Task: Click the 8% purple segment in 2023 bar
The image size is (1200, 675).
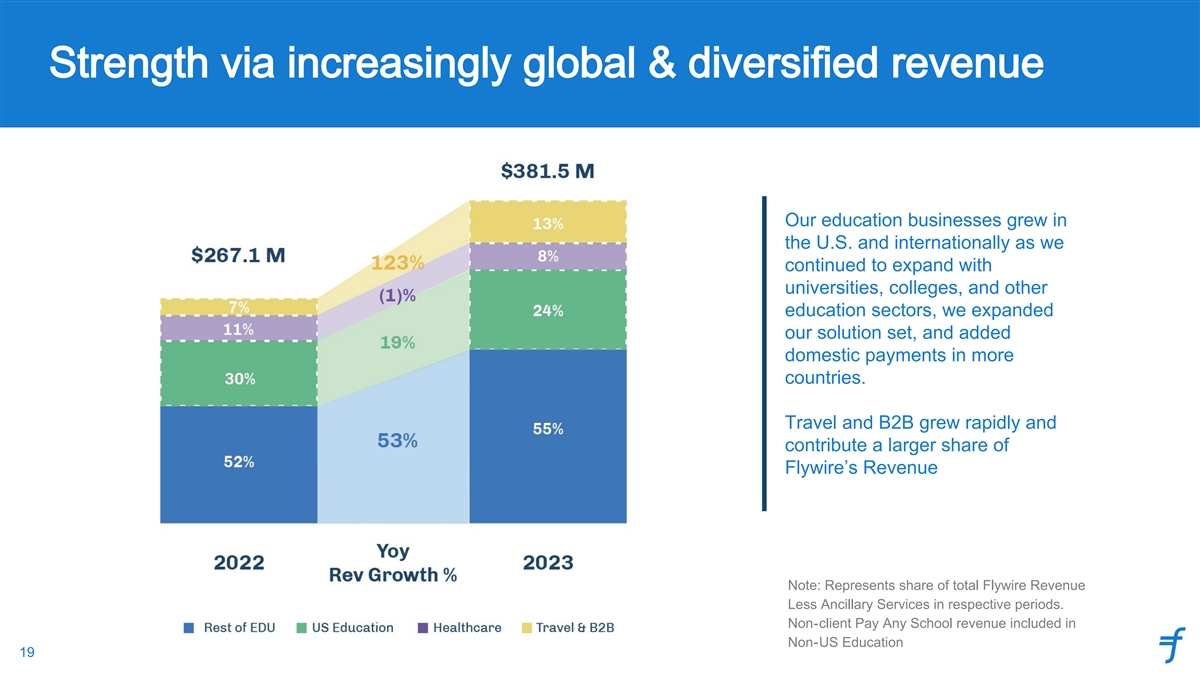Action: (547, 256)
